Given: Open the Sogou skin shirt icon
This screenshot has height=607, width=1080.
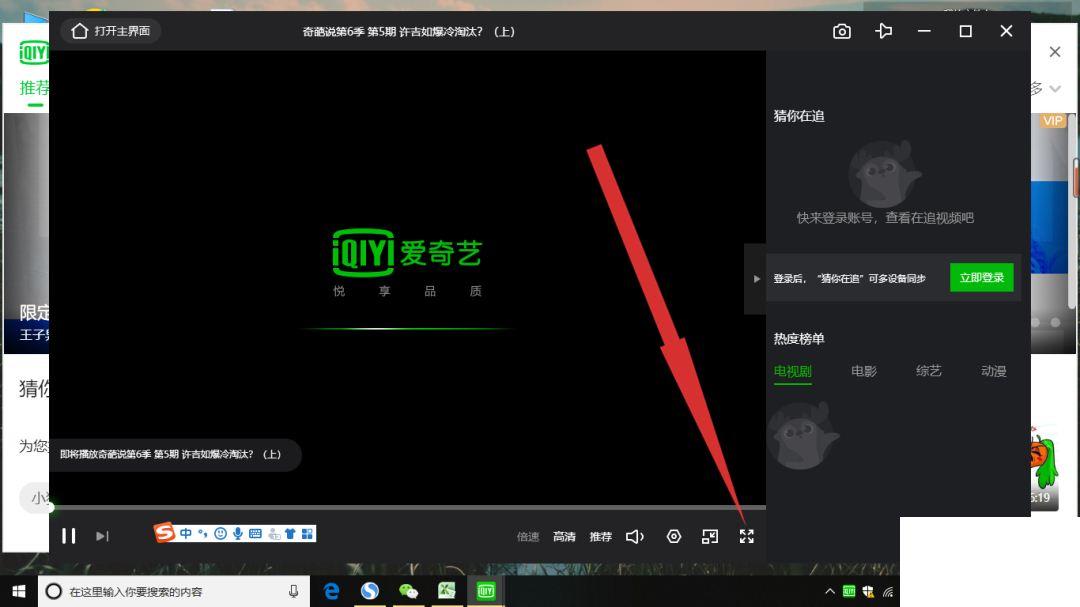Looking at the screenshot, I should pyautogui.click(x=290, y=533).
